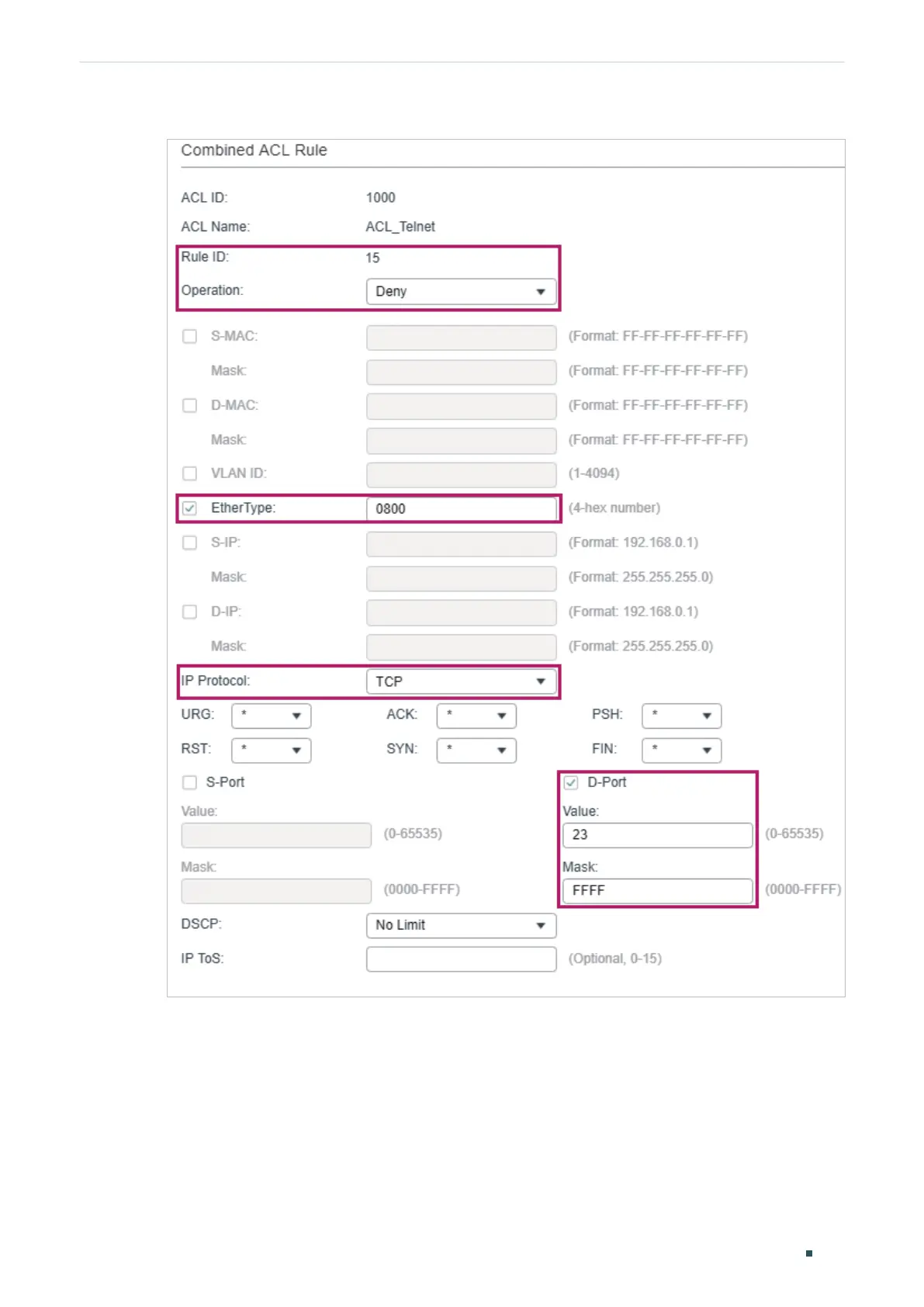Open the ACK flag dropdown
Image resolution: width=924 pixels, height=1307 pixels.
point(476,716)
